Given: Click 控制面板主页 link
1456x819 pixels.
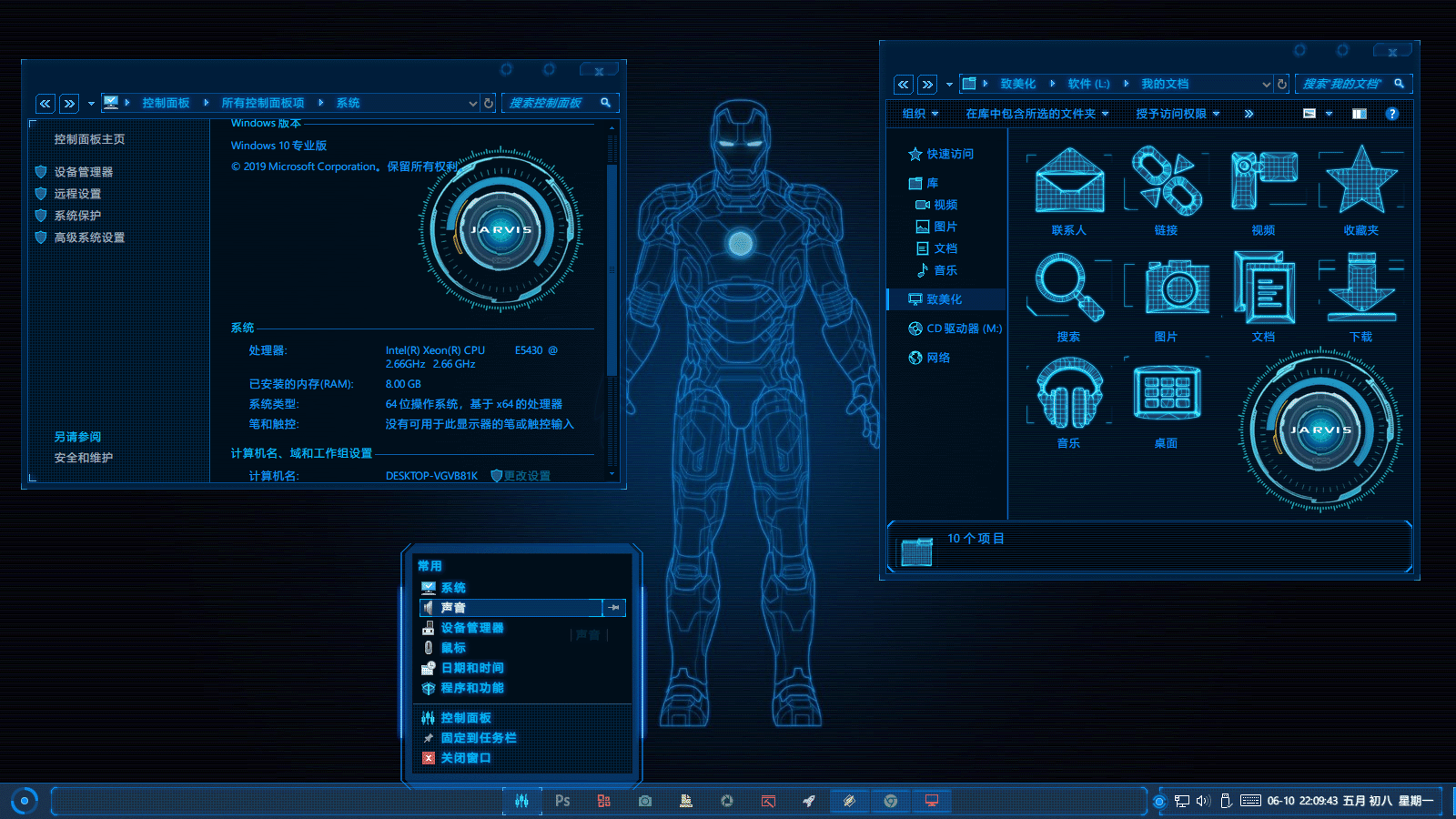Looking at the screenshot, I should (x=89, y=139).
